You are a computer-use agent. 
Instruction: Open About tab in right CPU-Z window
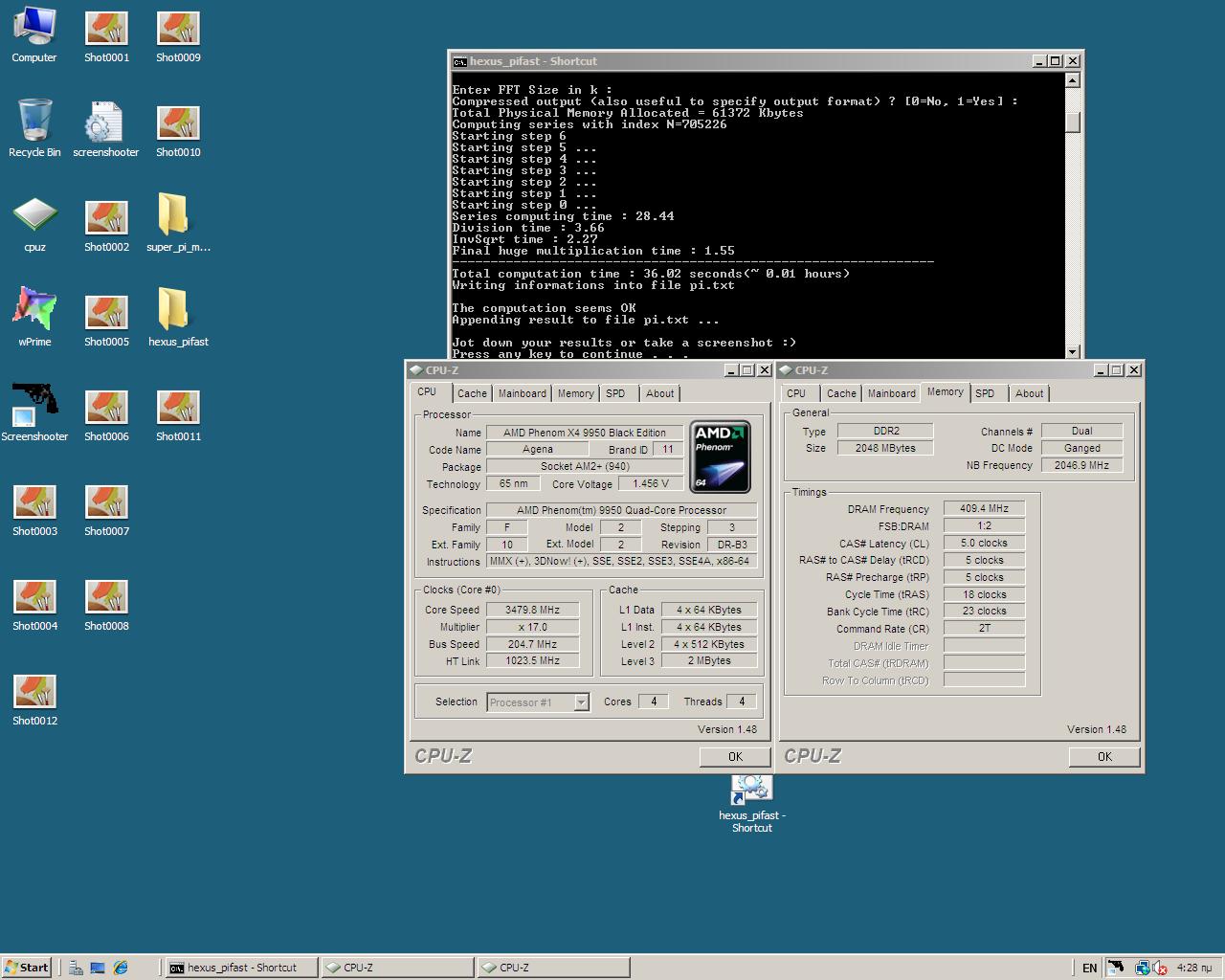pos(1029,393)
